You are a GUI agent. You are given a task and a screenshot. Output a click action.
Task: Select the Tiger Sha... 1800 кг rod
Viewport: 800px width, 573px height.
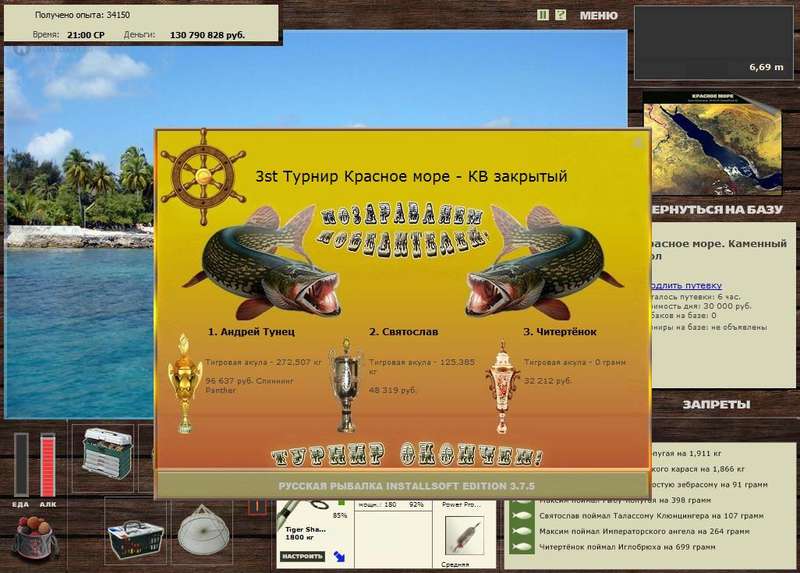(x=305, y=533)
